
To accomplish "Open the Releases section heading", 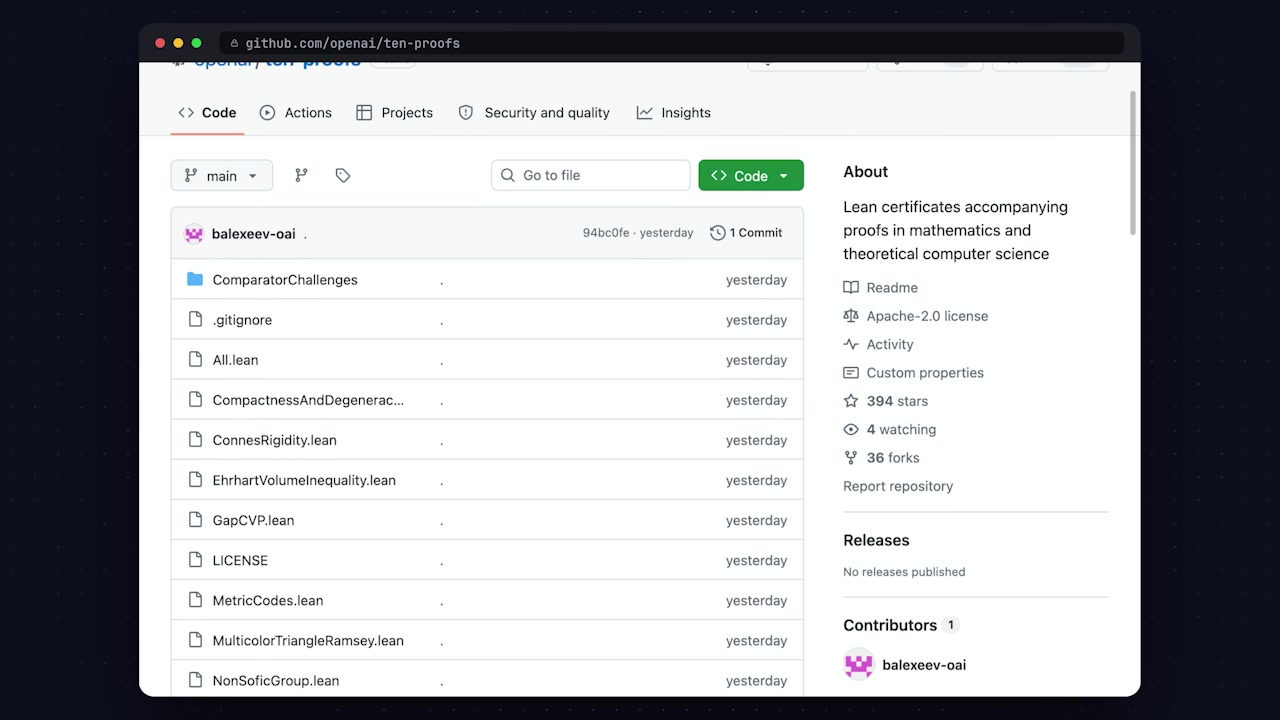I will [876, 540].
